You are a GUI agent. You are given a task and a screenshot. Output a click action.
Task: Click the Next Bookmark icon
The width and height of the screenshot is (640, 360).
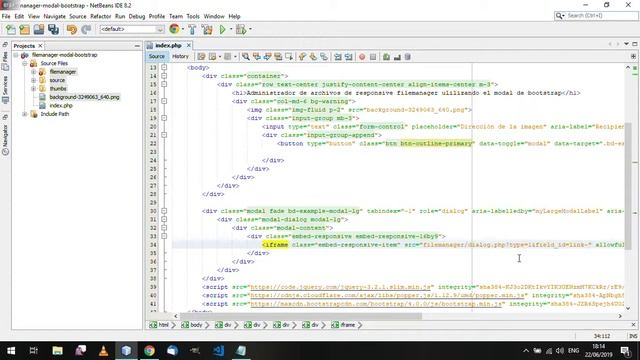(x=313, y=57)
